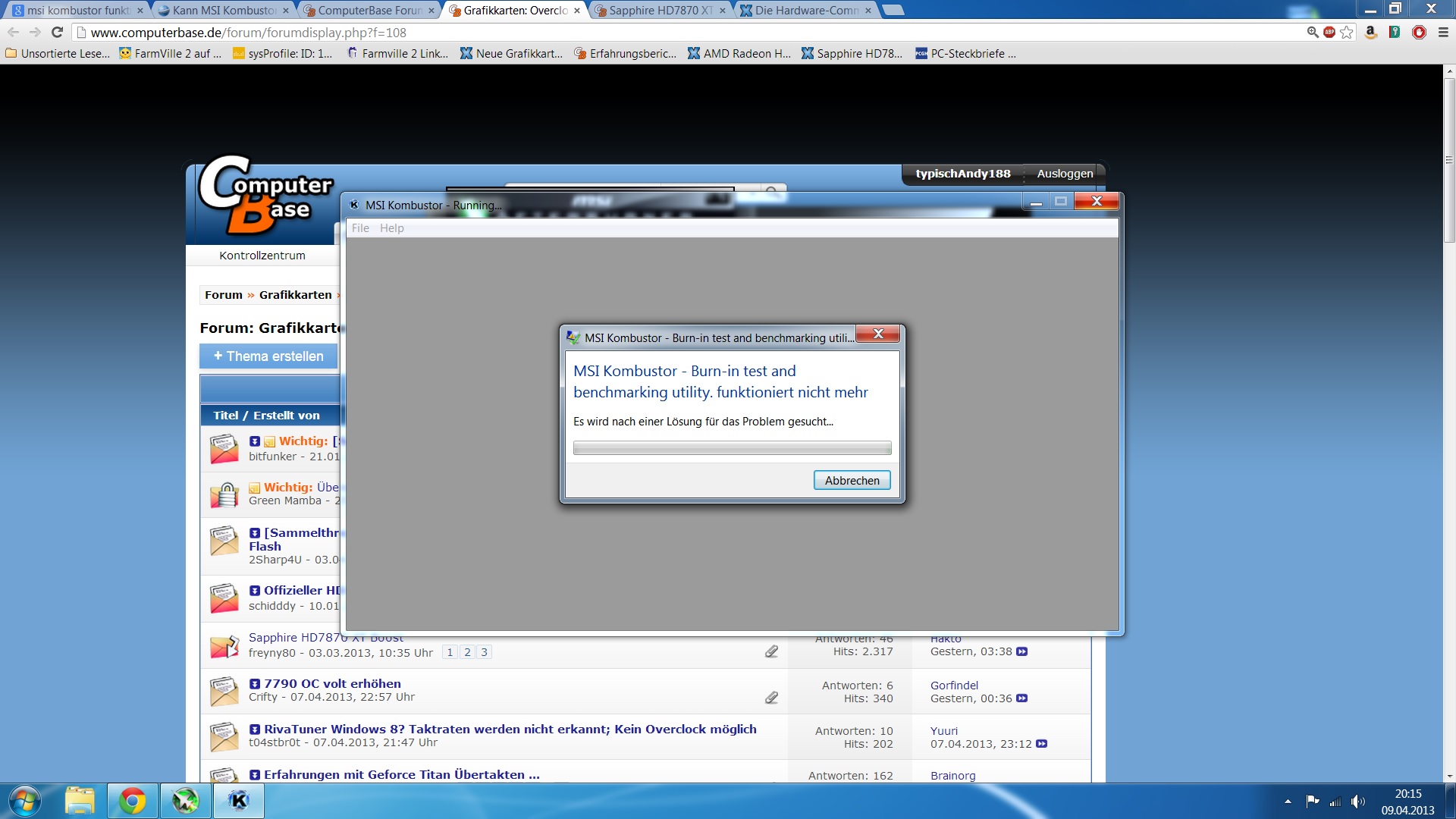Click the volume speaker tray icon
The image size is (1456, 819).
[x=1357, y=802]
